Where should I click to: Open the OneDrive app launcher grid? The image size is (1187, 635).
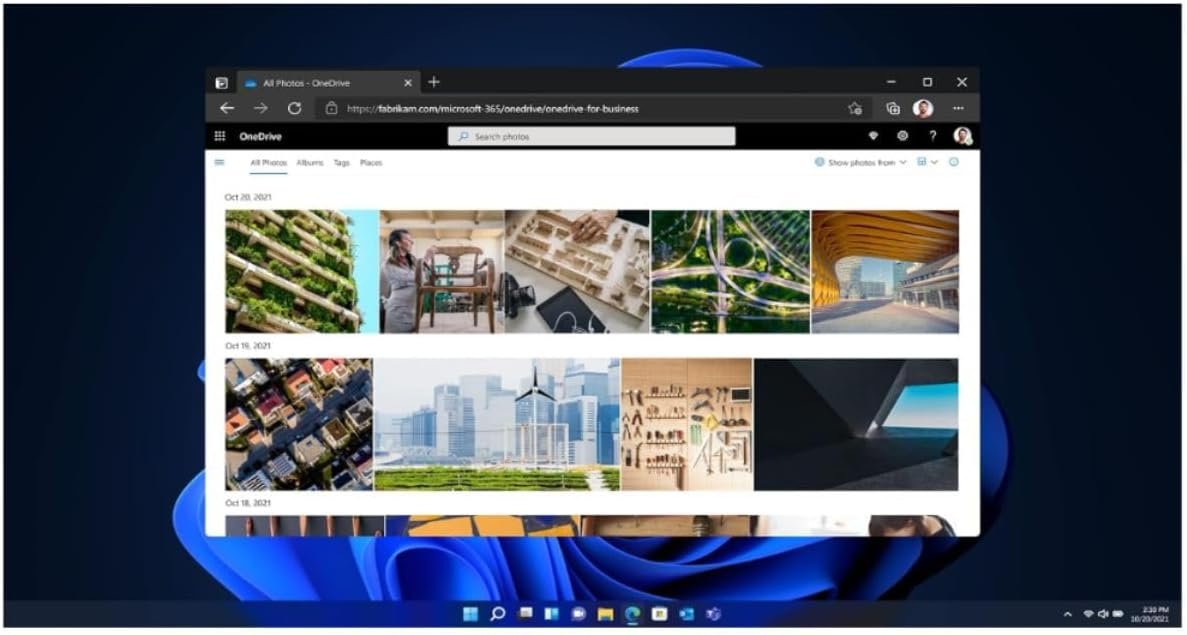[x=220, y=136]
